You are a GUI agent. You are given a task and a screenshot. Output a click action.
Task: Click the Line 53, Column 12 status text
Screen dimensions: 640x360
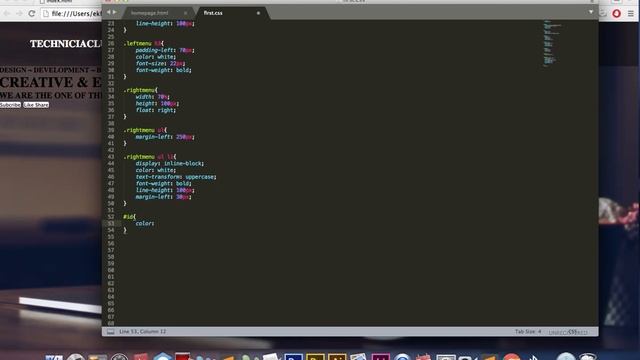pyautogui.click(x=142, y=331)
